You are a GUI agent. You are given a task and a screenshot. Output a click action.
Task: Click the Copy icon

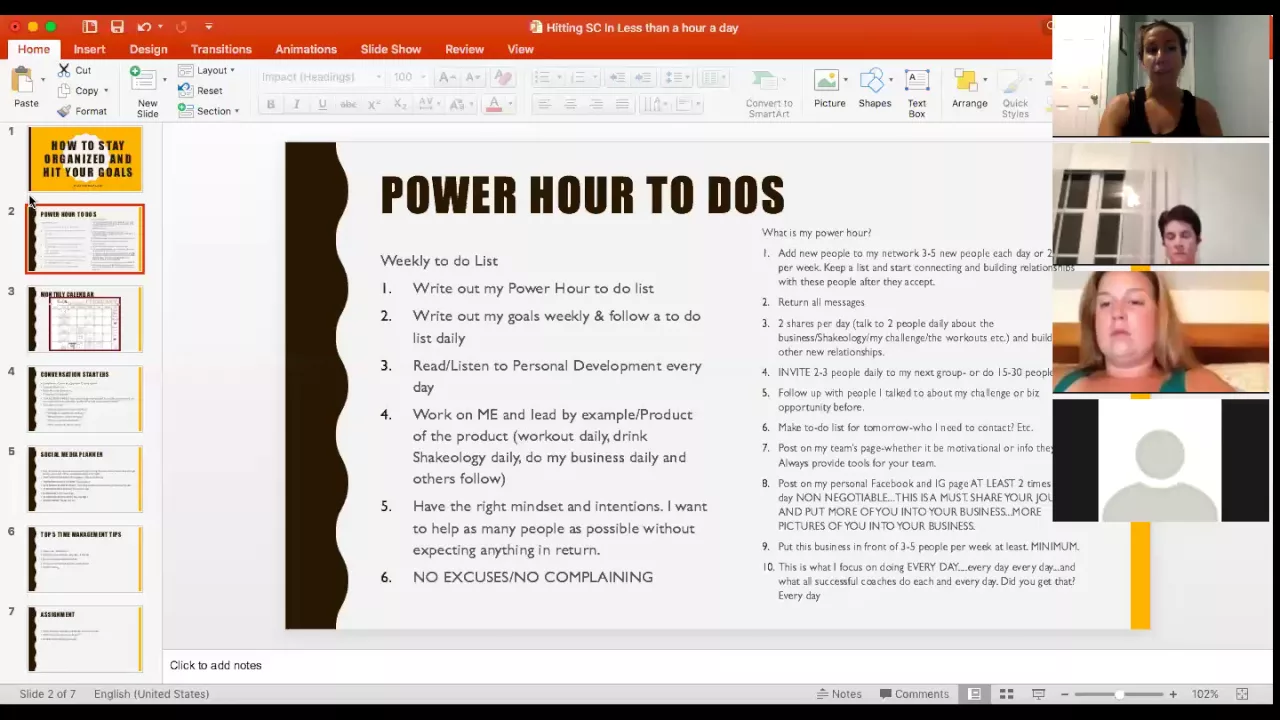64,90
